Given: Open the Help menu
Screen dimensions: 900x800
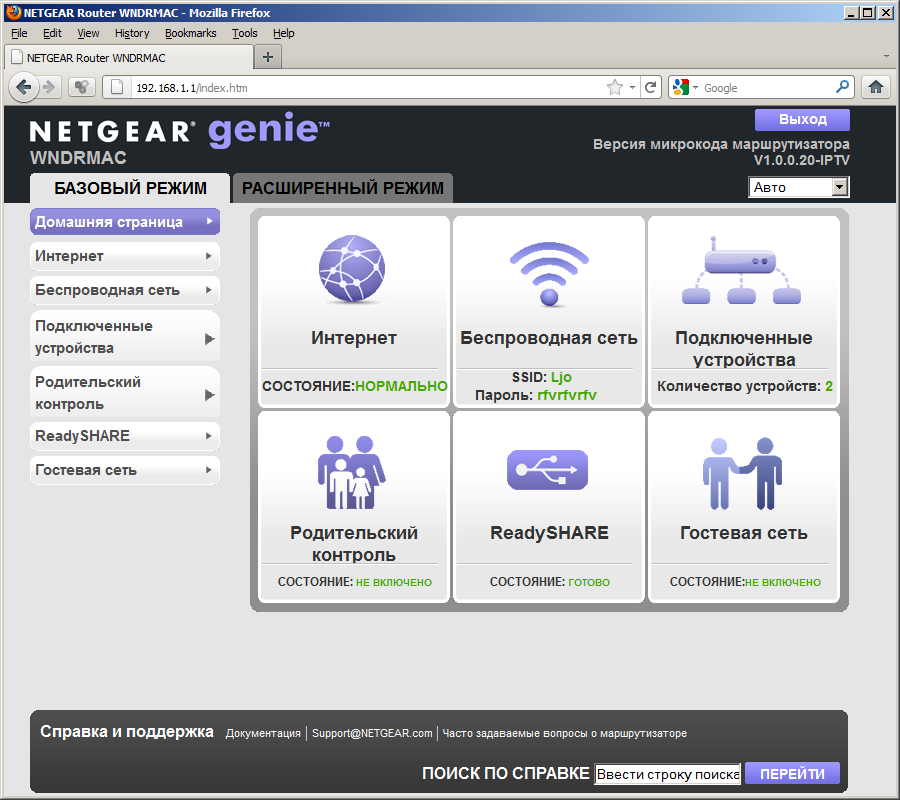Looking at the screenshot, I should click(284, 33).
